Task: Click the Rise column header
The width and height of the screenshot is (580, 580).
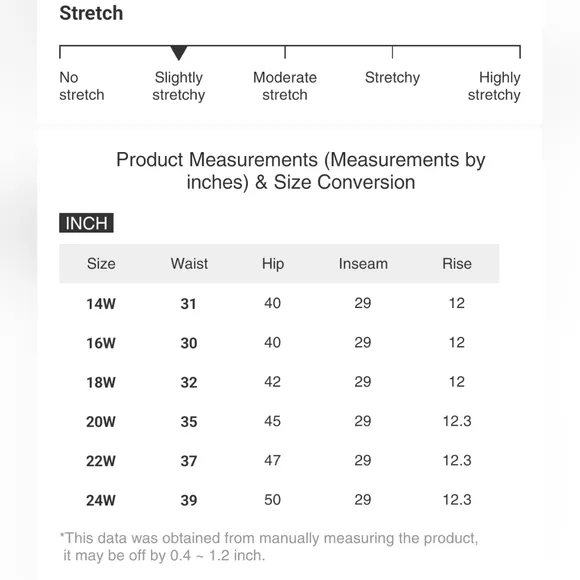Action: (x=457, y=264)
